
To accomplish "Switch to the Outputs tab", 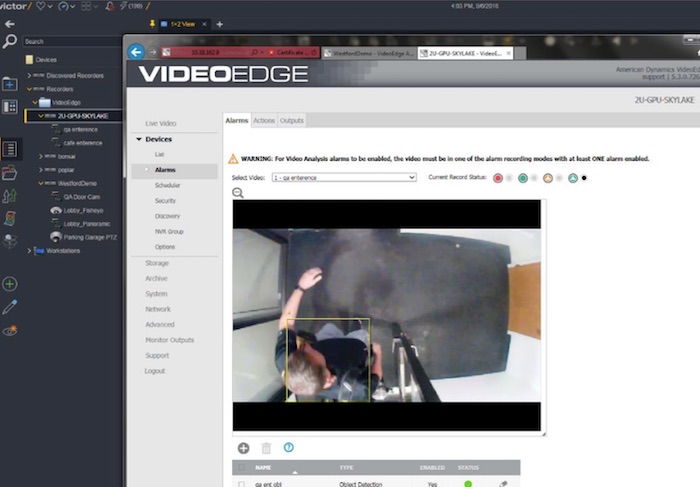I will 292,120.
